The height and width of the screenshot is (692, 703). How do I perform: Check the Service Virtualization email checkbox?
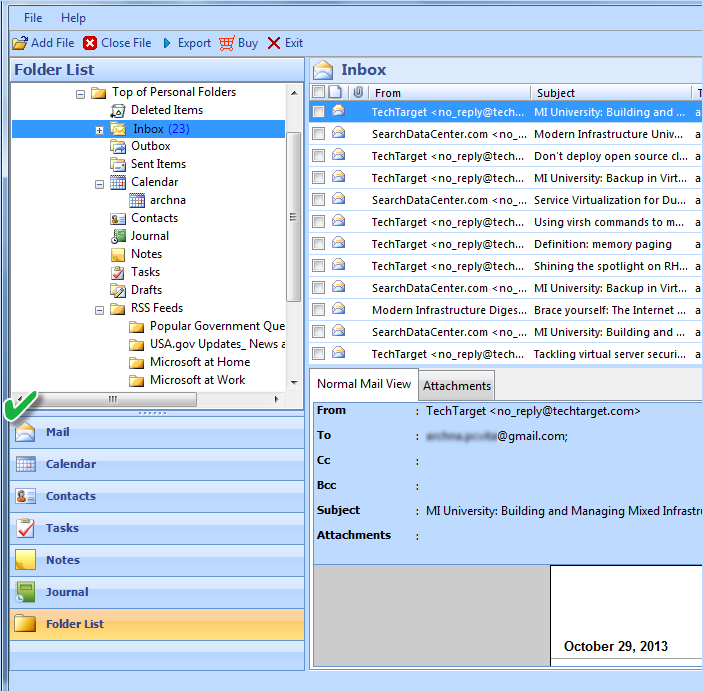[x=318, y=199]
